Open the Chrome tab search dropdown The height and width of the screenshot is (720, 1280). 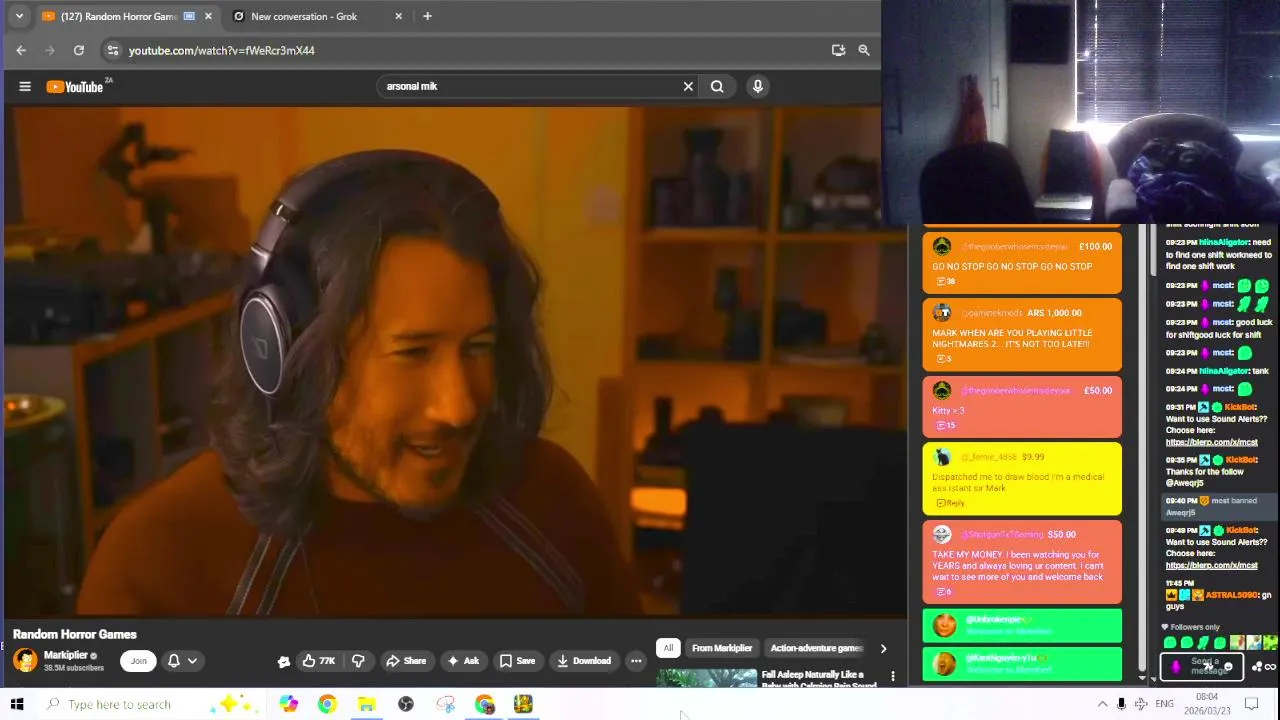pos(19,16)
